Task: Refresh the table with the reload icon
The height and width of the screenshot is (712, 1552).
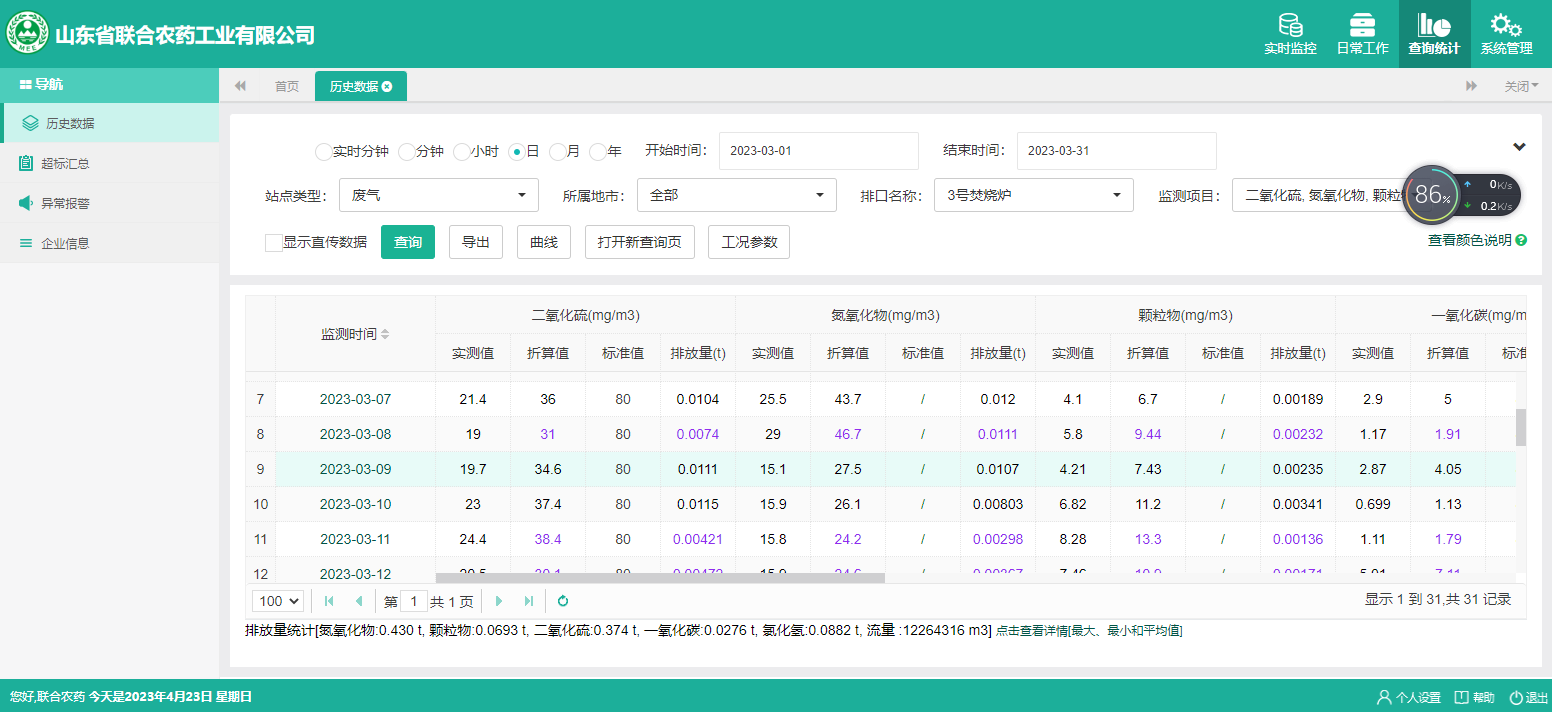Action: (563, 601)
